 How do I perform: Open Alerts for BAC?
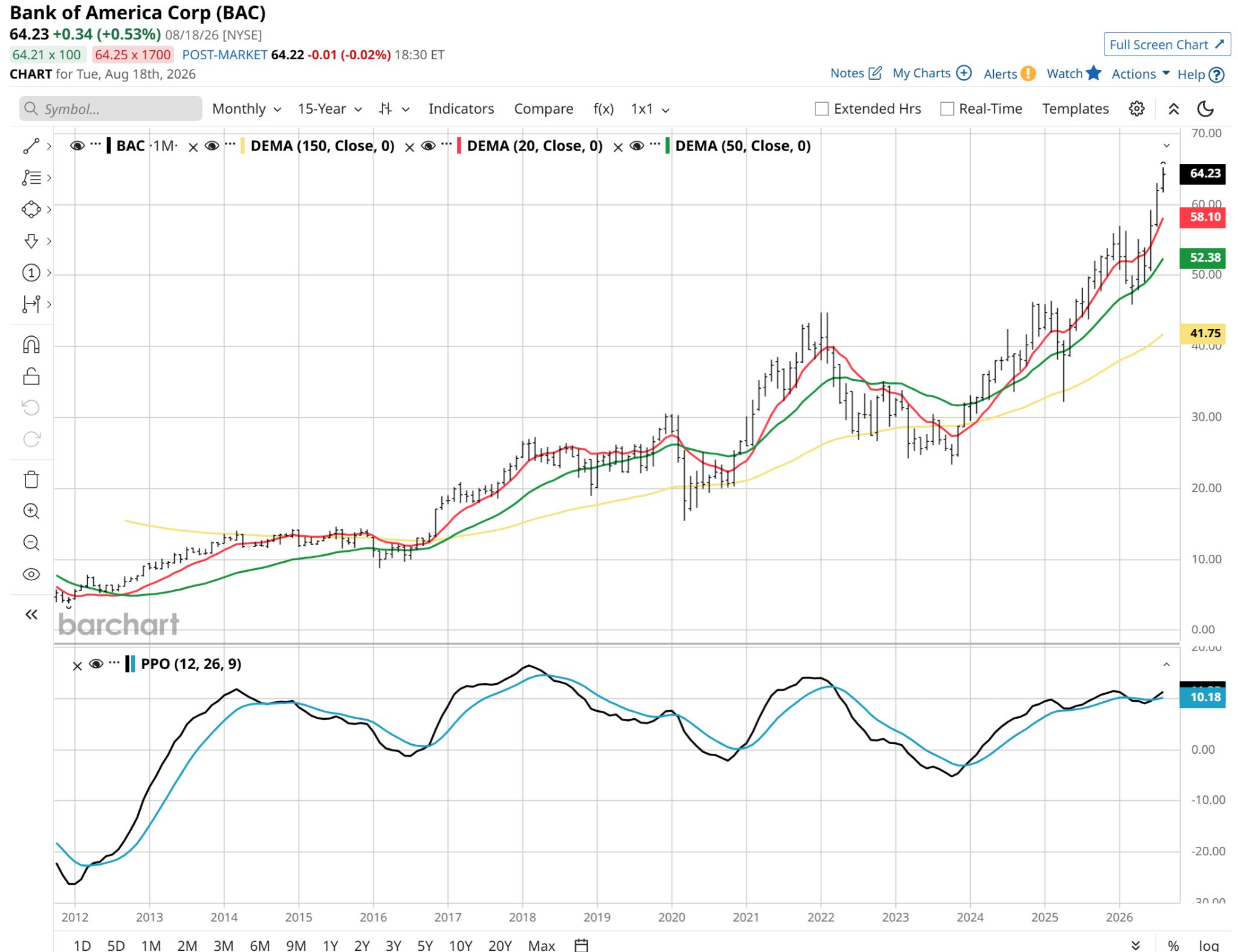[x=1010, y=74]
